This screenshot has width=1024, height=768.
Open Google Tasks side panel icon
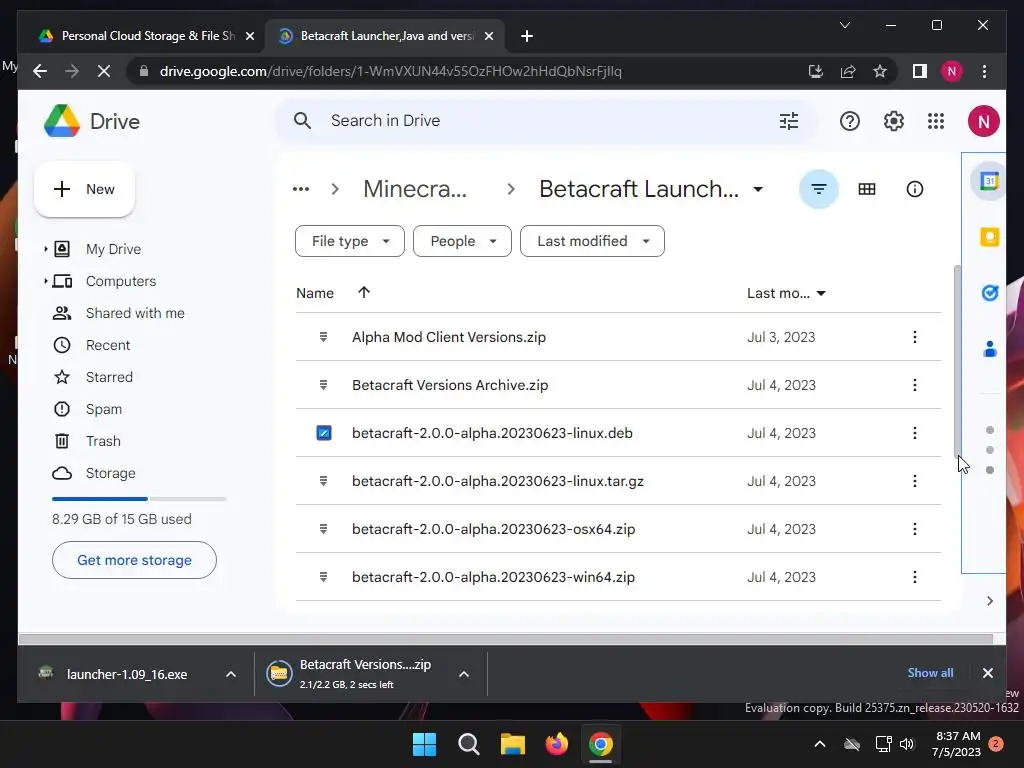tap(989, 293)
